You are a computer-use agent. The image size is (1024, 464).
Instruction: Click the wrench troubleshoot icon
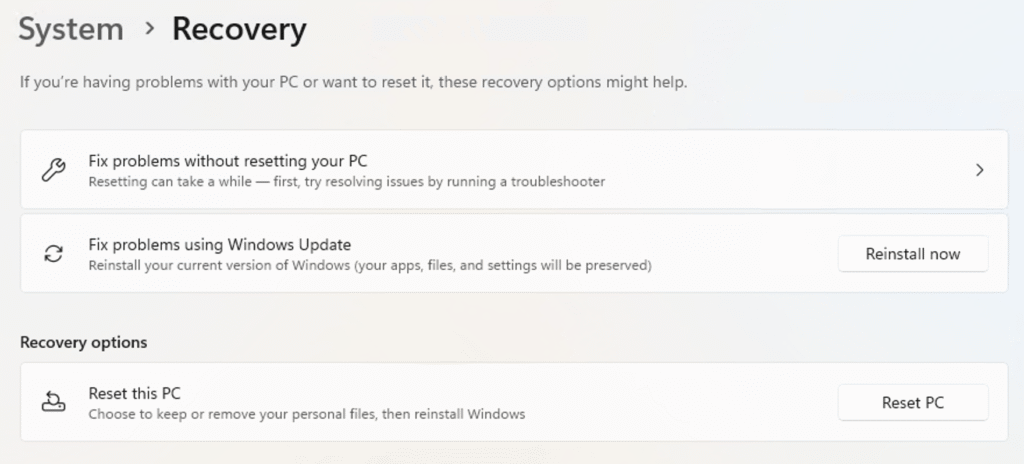pyautogui.click(x=53, y=170)
